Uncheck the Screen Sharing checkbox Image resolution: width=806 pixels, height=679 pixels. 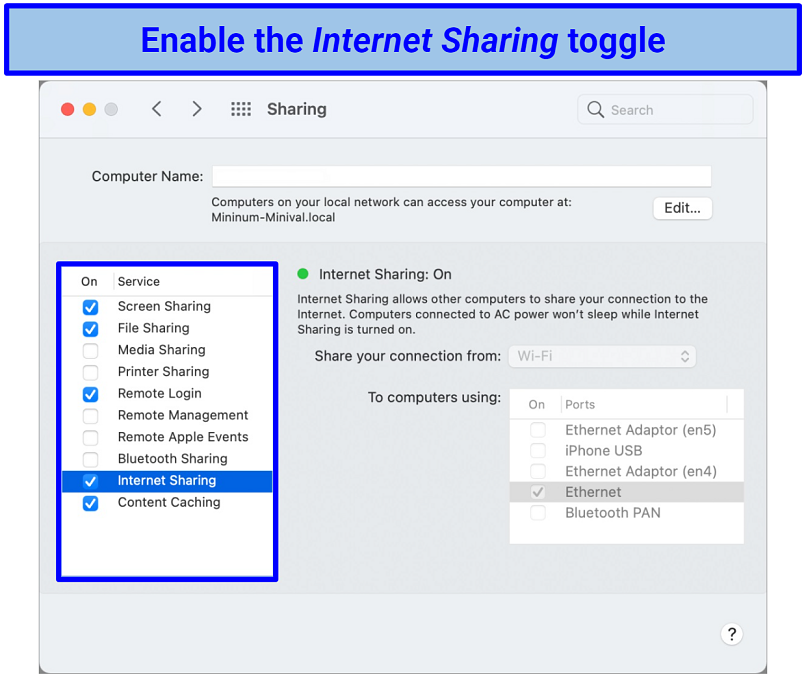pyautogui.click(x=90, y=307)
